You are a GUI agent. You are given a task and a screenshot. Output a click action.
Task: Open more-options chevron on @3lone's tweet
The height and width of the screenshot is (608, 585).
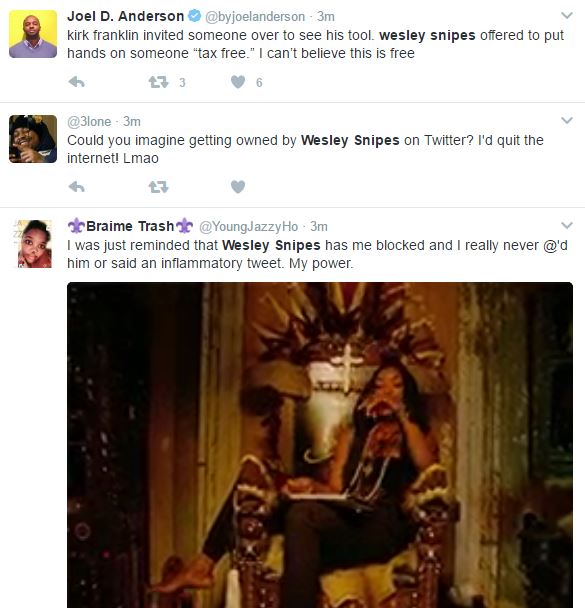(567, 121)
